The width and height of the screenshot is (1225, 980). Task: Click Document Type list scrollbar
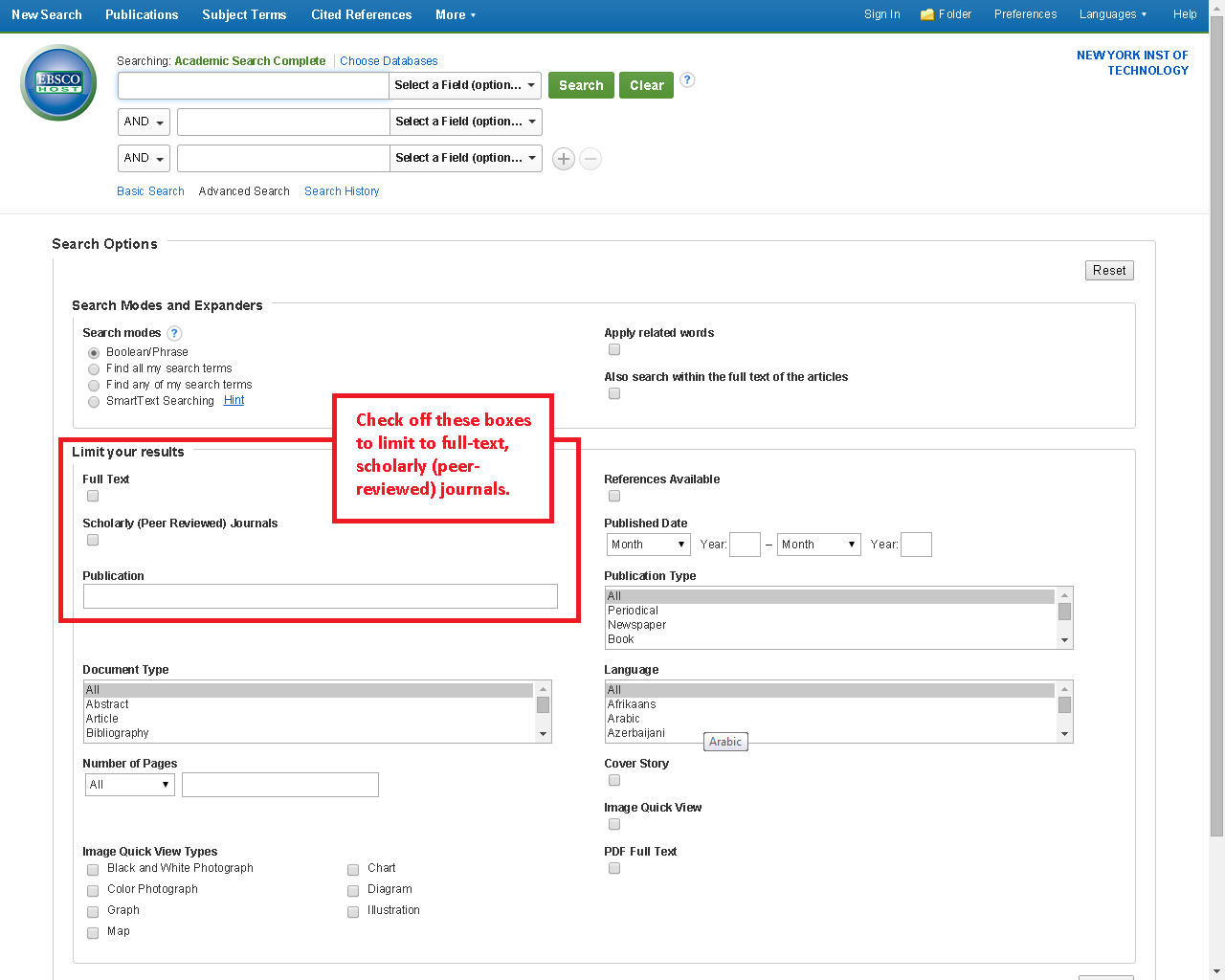pyautogui.click(x=543, y=711)
